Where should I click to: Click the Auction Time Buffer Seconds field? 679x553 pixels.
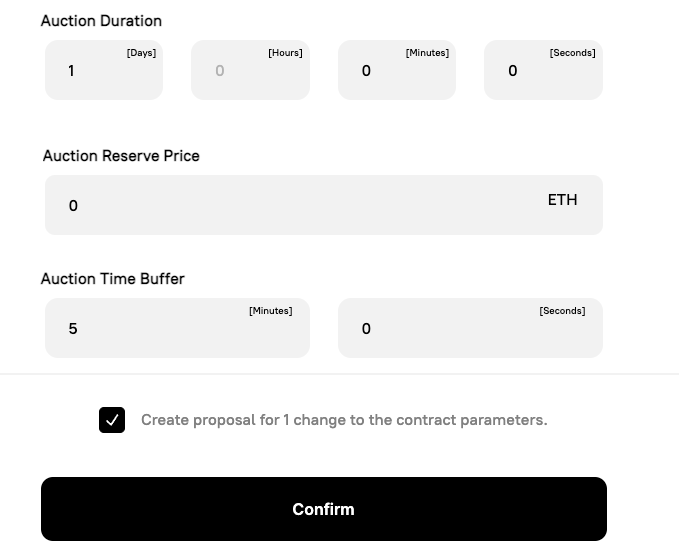point(470,328)
